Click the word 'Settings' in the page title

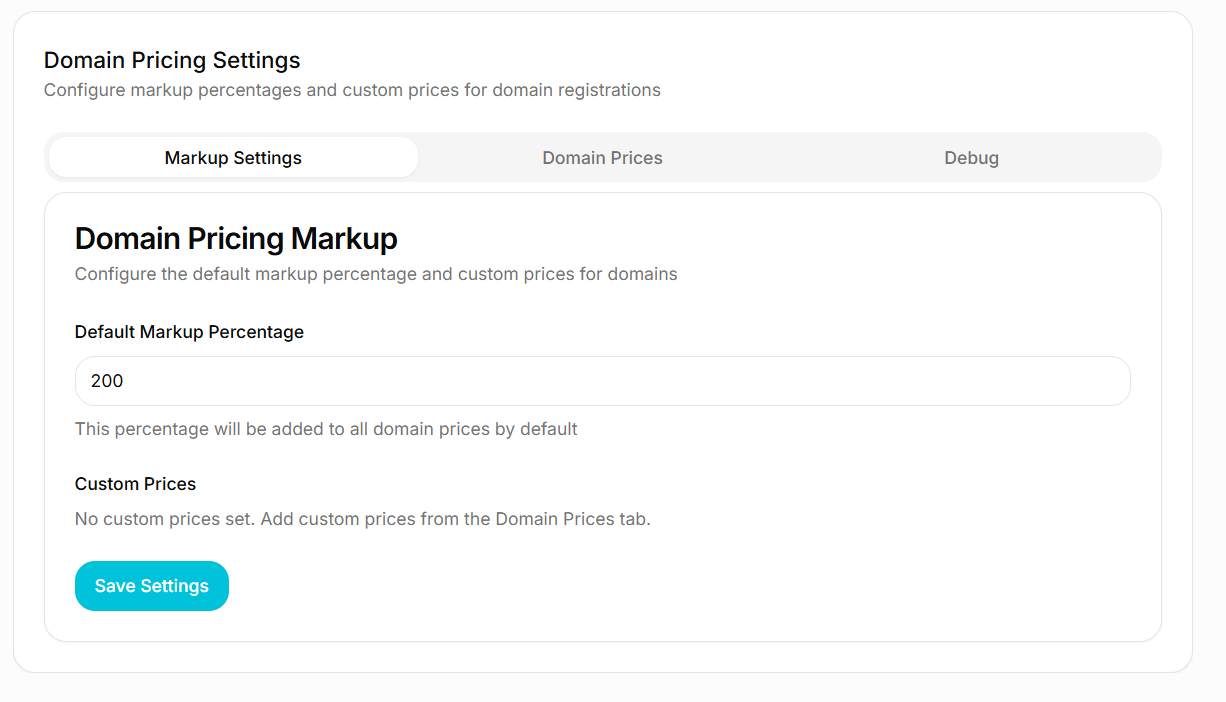(x=256, y=61)
